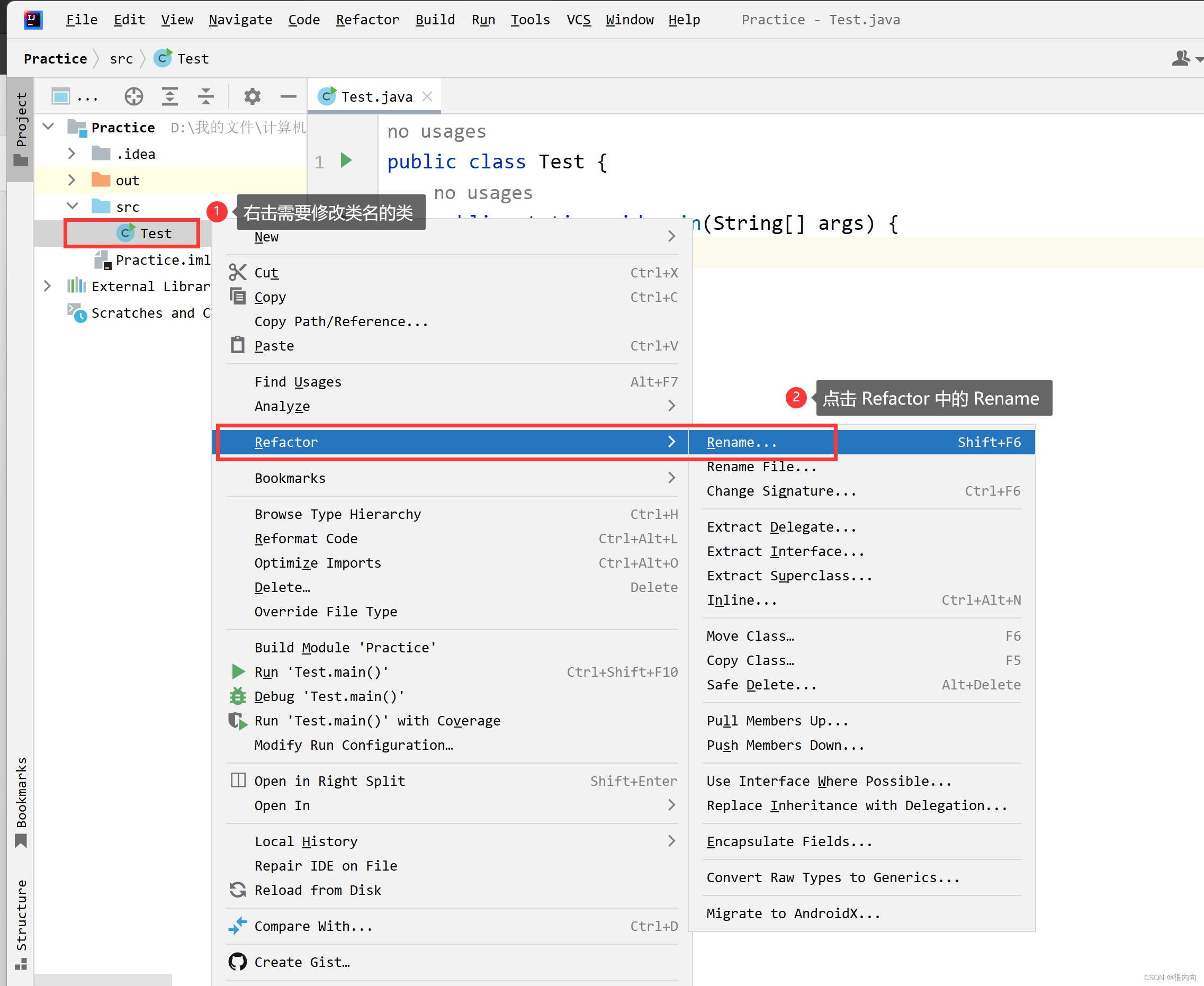Click the Compare With arrows icon

[237, 925]
